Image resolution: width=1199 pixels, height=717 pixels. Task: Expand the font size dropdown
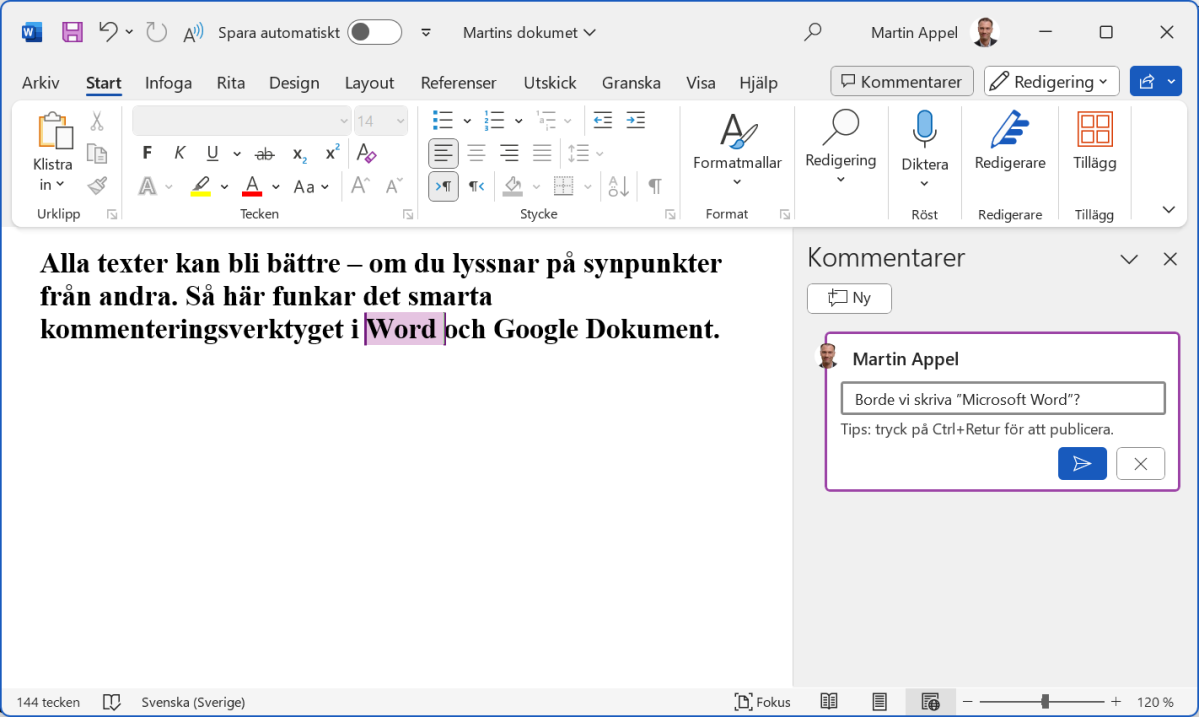tap(400, 121)
